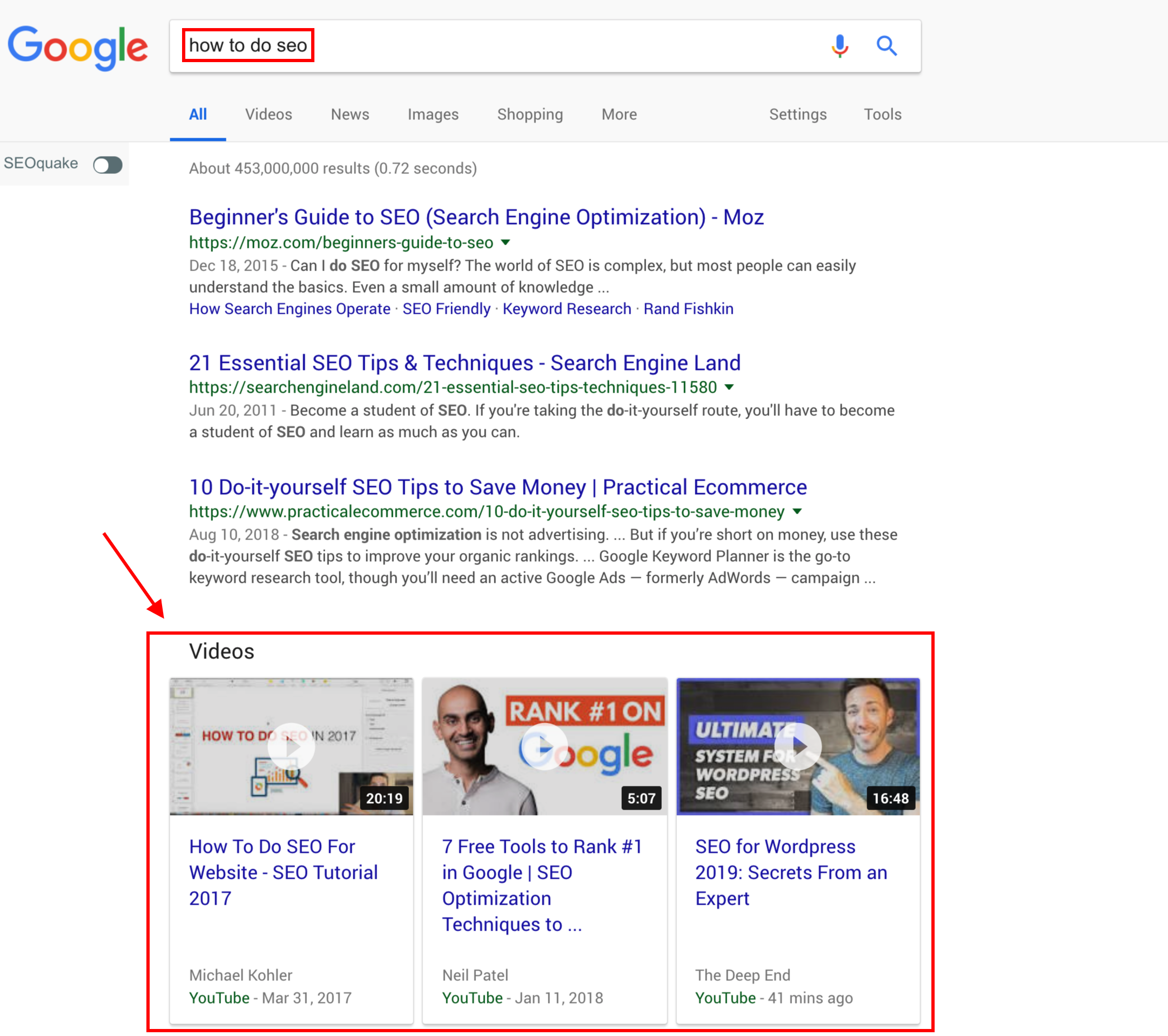Open the News search tab
The image size is (1168, 1036).
coord(350,115)
